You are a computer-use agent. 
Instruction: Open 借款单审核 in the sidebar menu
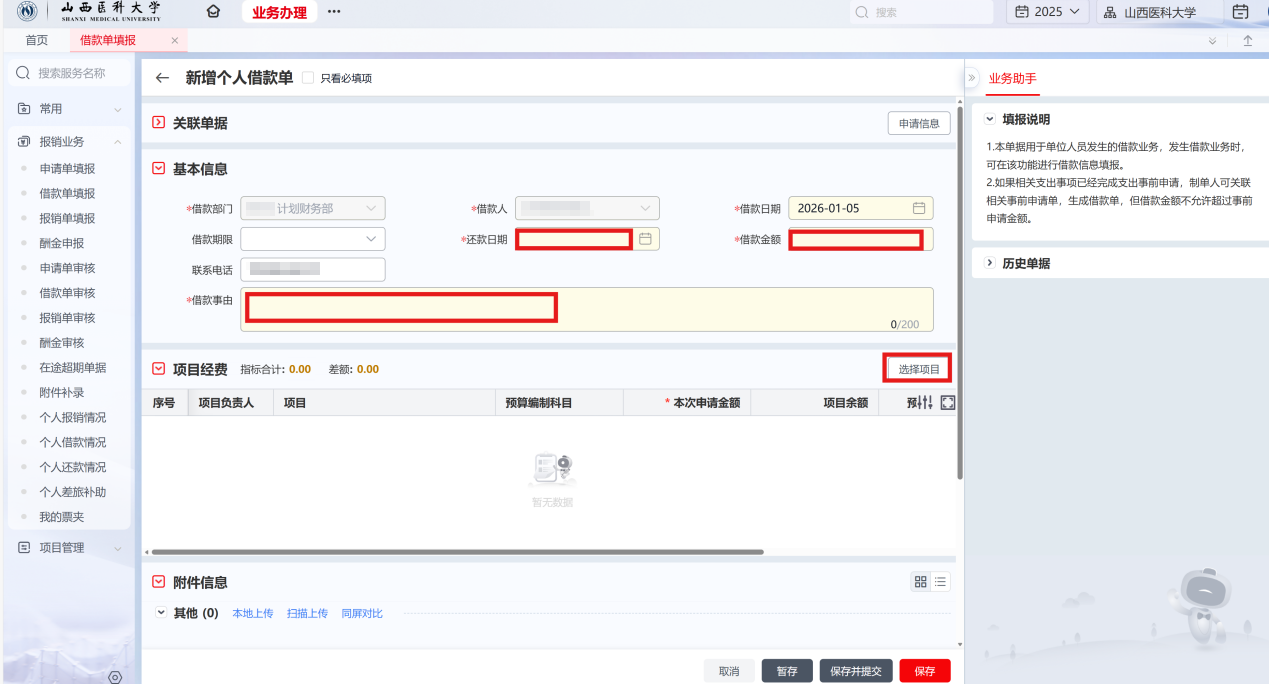pos(67,293)
